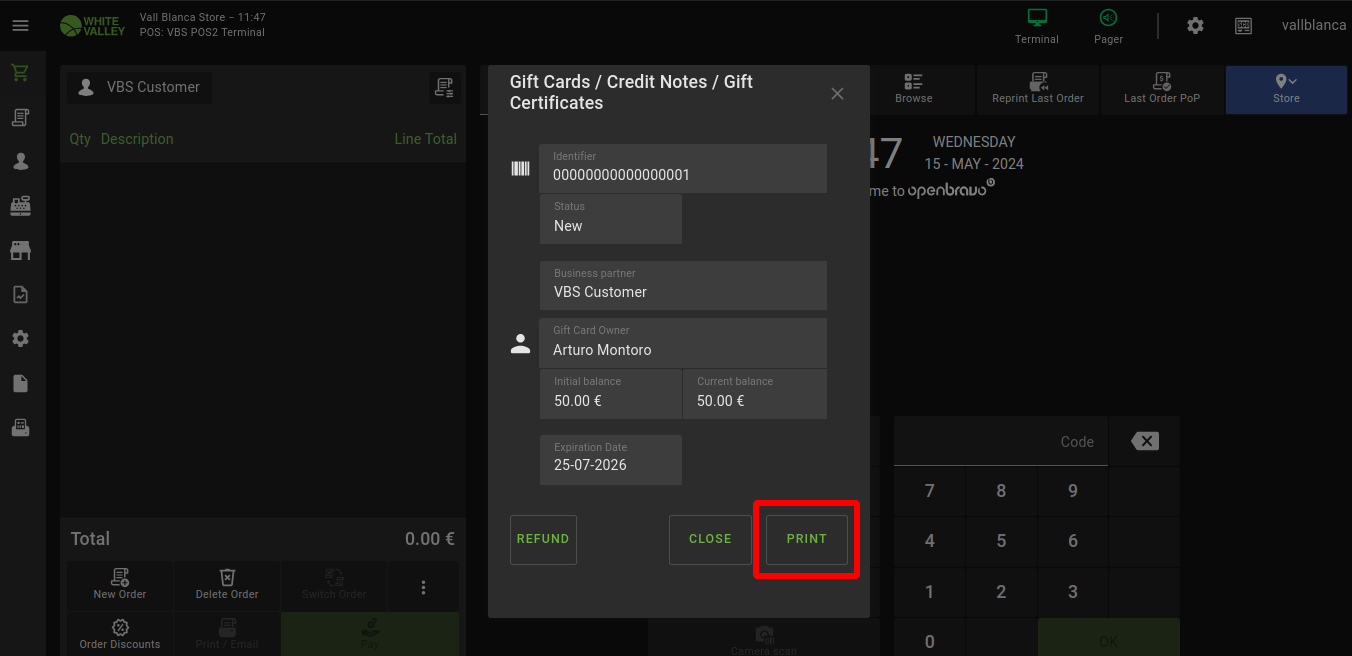Click the Code input field
Screen dimensions: 1352x656
pyautogui.click(x=1000, y=441)
